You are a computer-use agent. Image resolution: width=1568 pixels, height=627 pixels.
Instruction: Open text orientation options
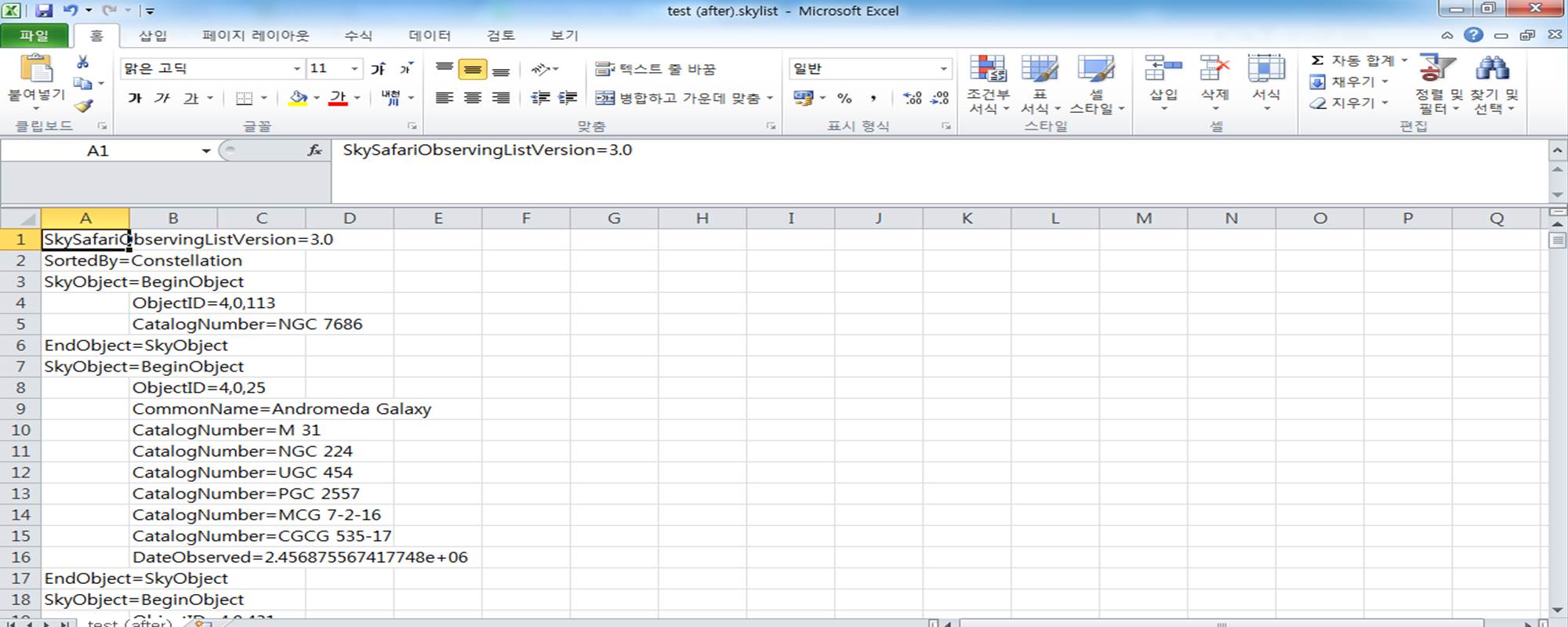pyautogui.click(x=544, y=69)
